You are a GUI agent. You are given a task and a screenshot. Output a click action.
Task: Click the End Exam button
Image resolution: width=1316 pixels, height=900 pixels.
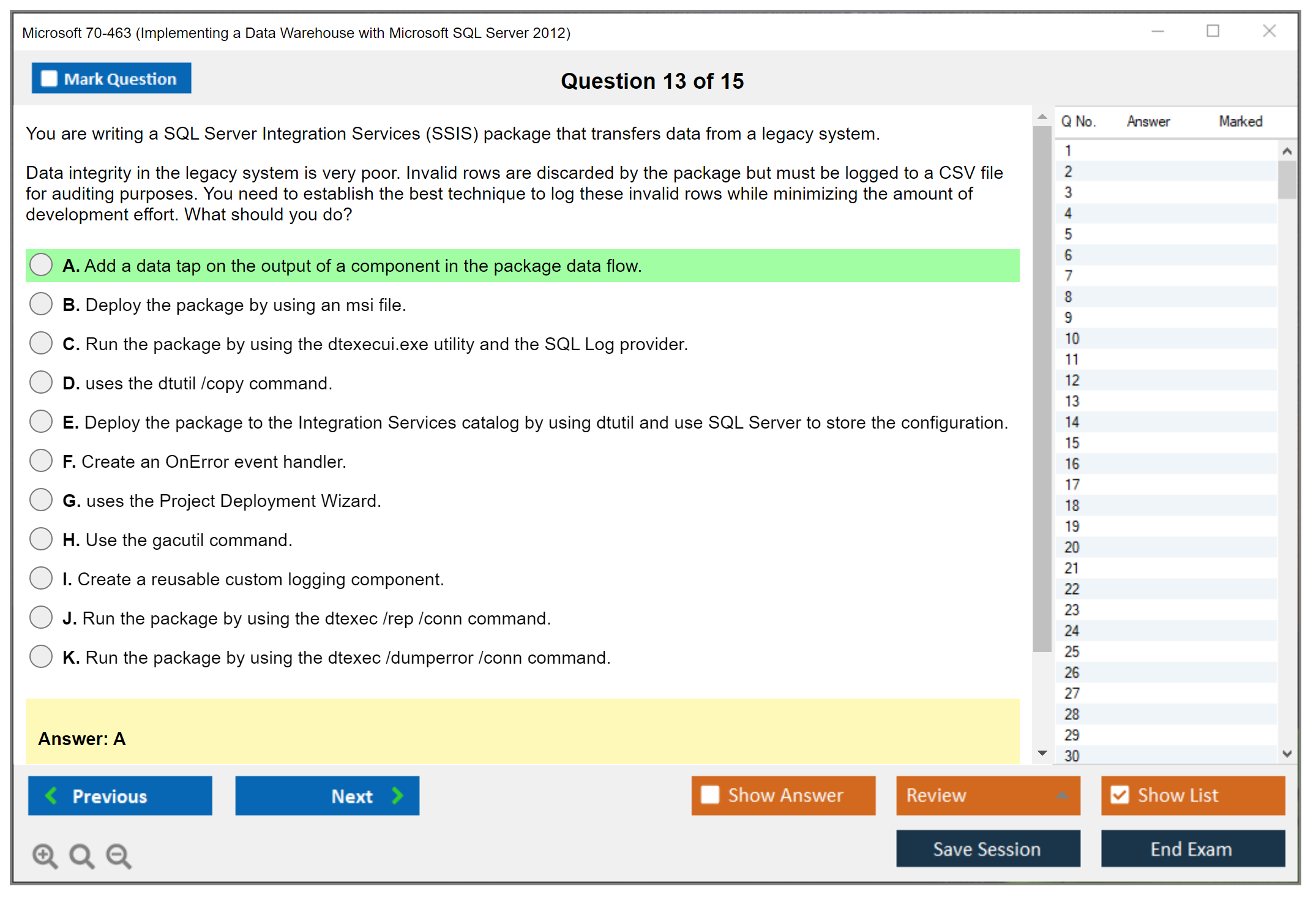[1192, 849]
